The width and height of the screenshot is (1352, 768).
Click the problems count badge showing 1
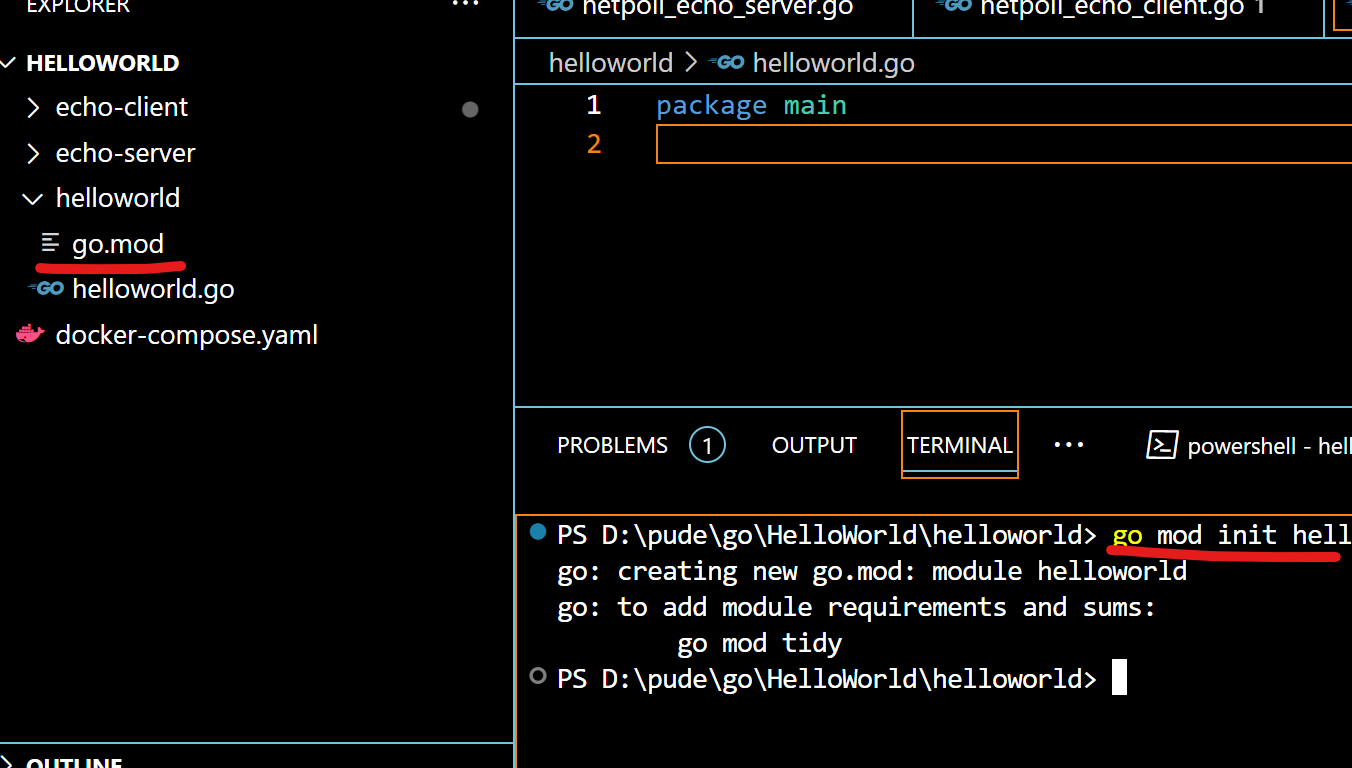(707, 445)
